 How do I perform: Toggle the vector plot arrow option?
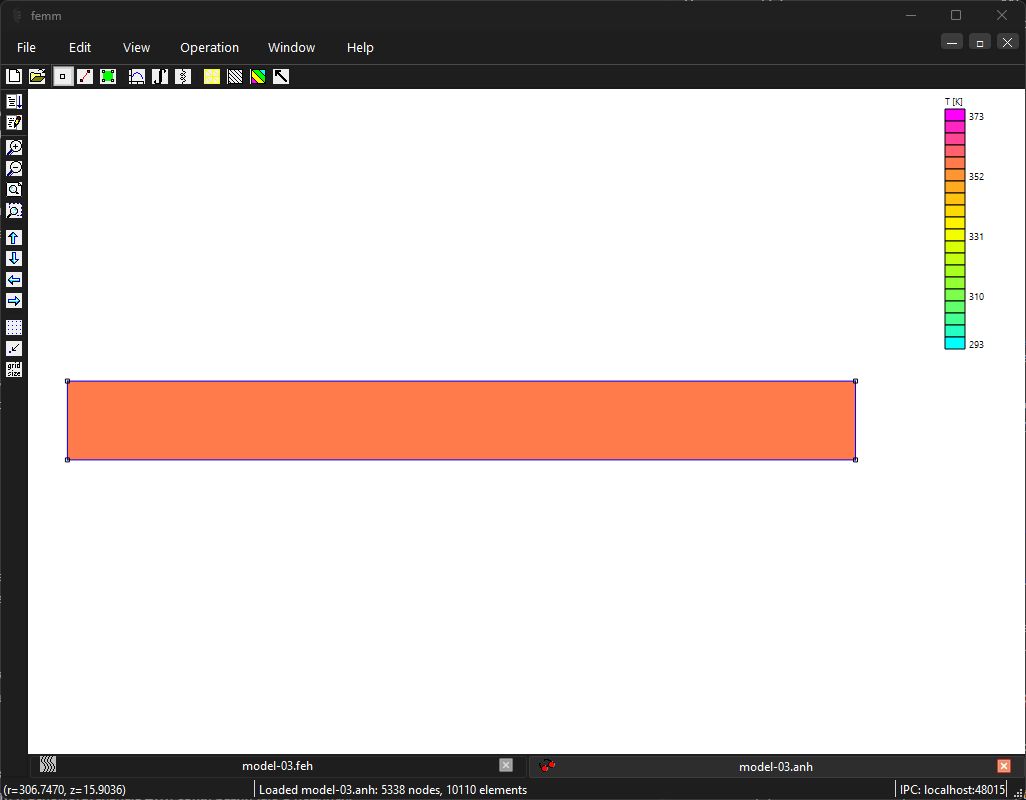pyautogui.click(x=281, y=77)
